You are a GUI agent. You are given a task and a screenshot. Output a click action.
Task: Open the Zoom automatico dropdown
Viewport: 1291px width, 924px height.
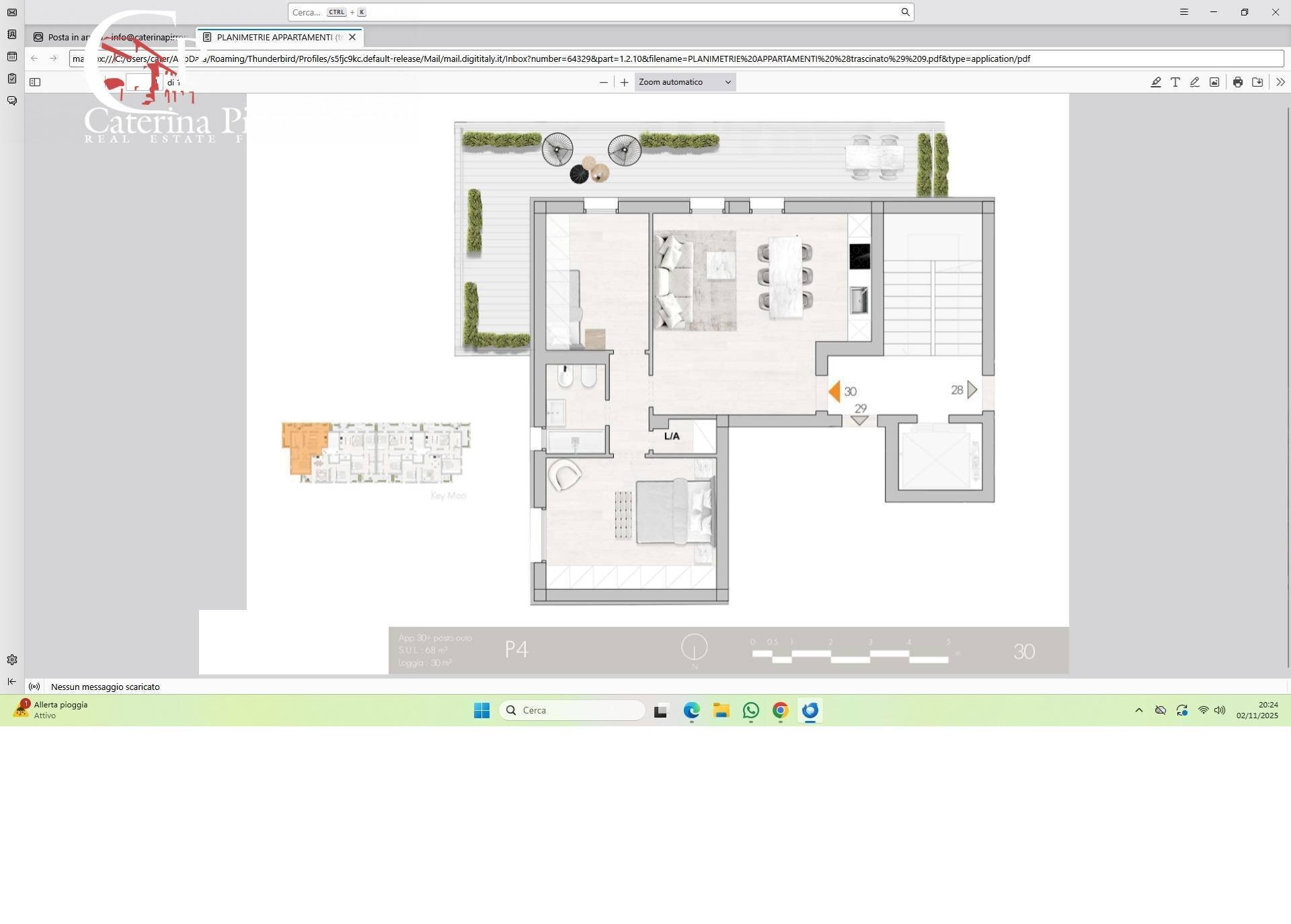pos(684,82)
